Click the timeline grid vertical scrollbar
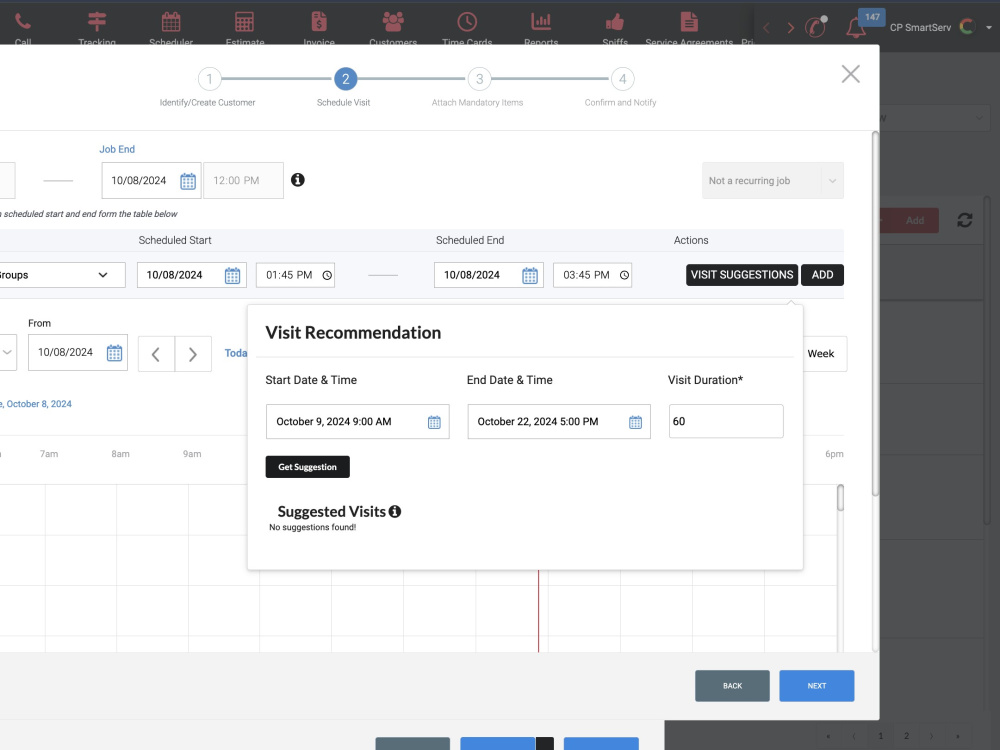 [x=841, y=498]
